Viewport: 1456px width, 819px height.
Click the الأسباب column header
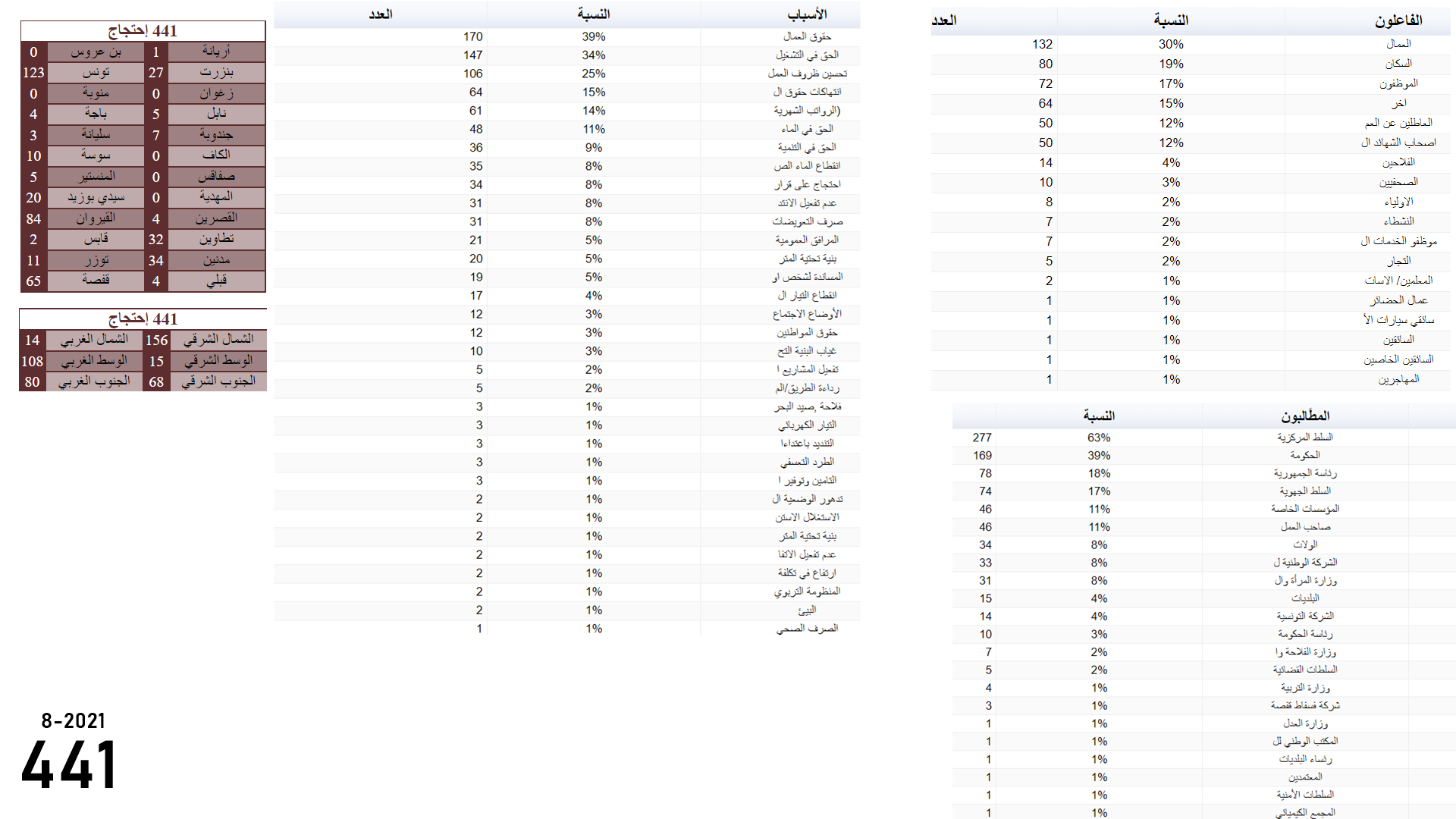click(806, 14)
